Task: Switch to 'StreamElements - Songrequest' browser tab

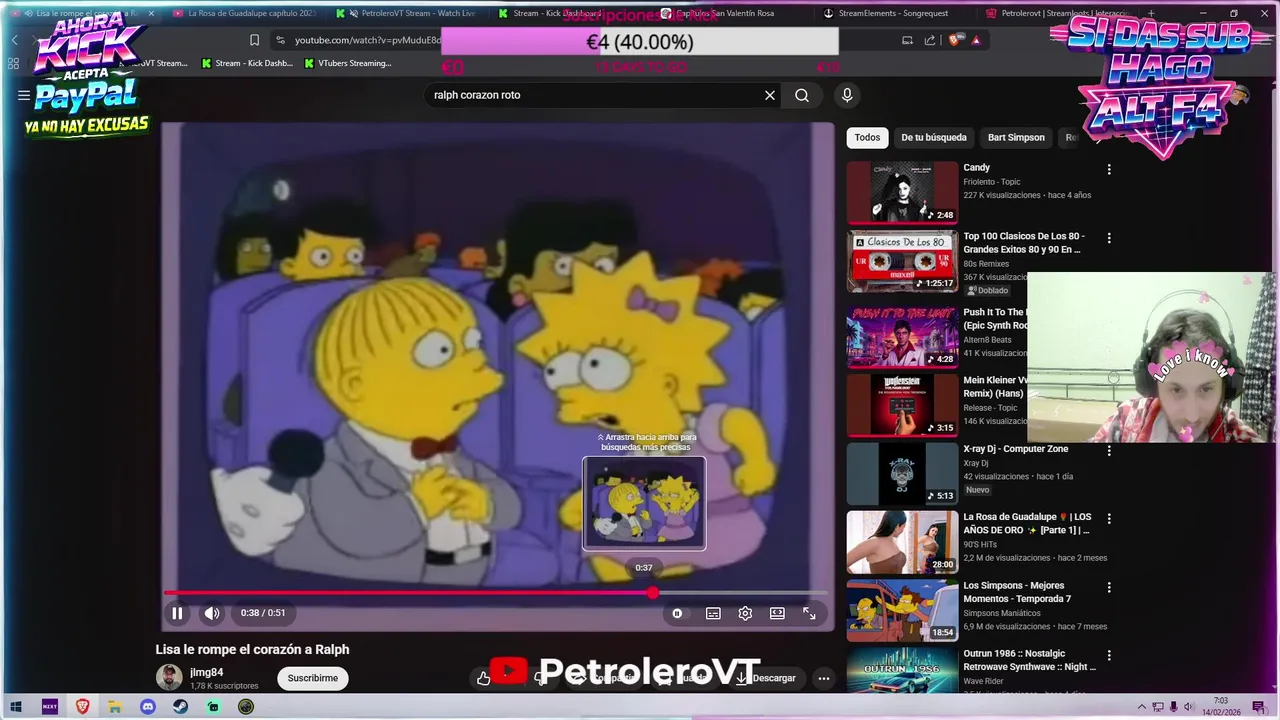Action: tap(893, 13)
